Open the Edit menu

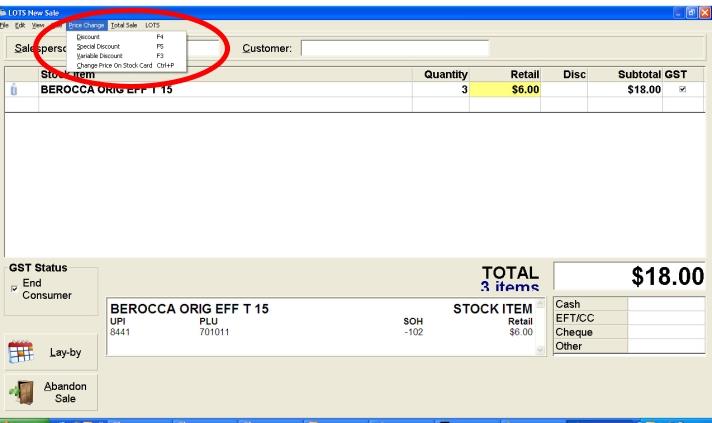pos(20,24)
